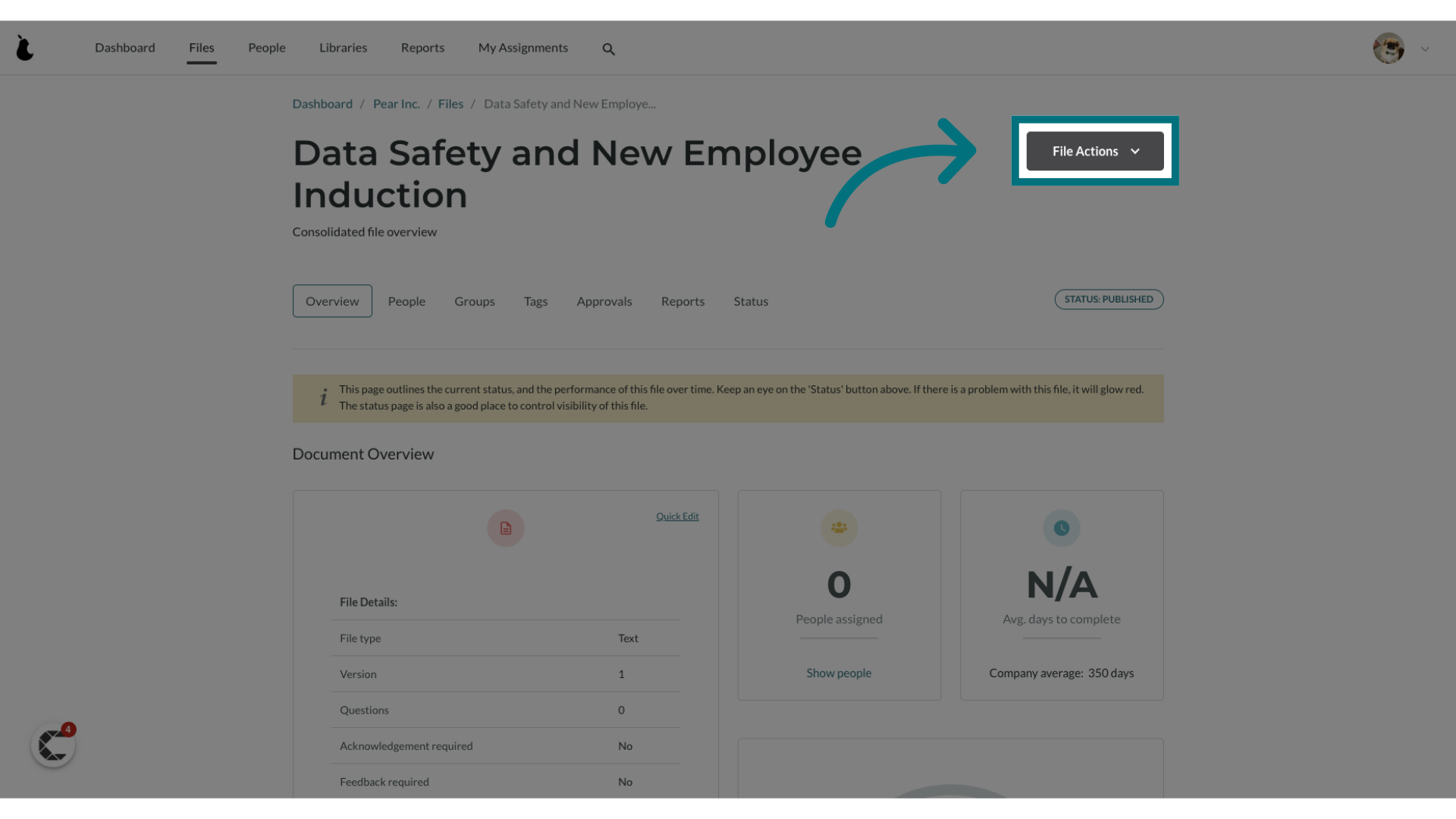Image resolution: width=1456 pixels, height=819 pixels.
Task: Click the STATUS: PUBLISHED toggle
Action: click(x=1109, y=299)
